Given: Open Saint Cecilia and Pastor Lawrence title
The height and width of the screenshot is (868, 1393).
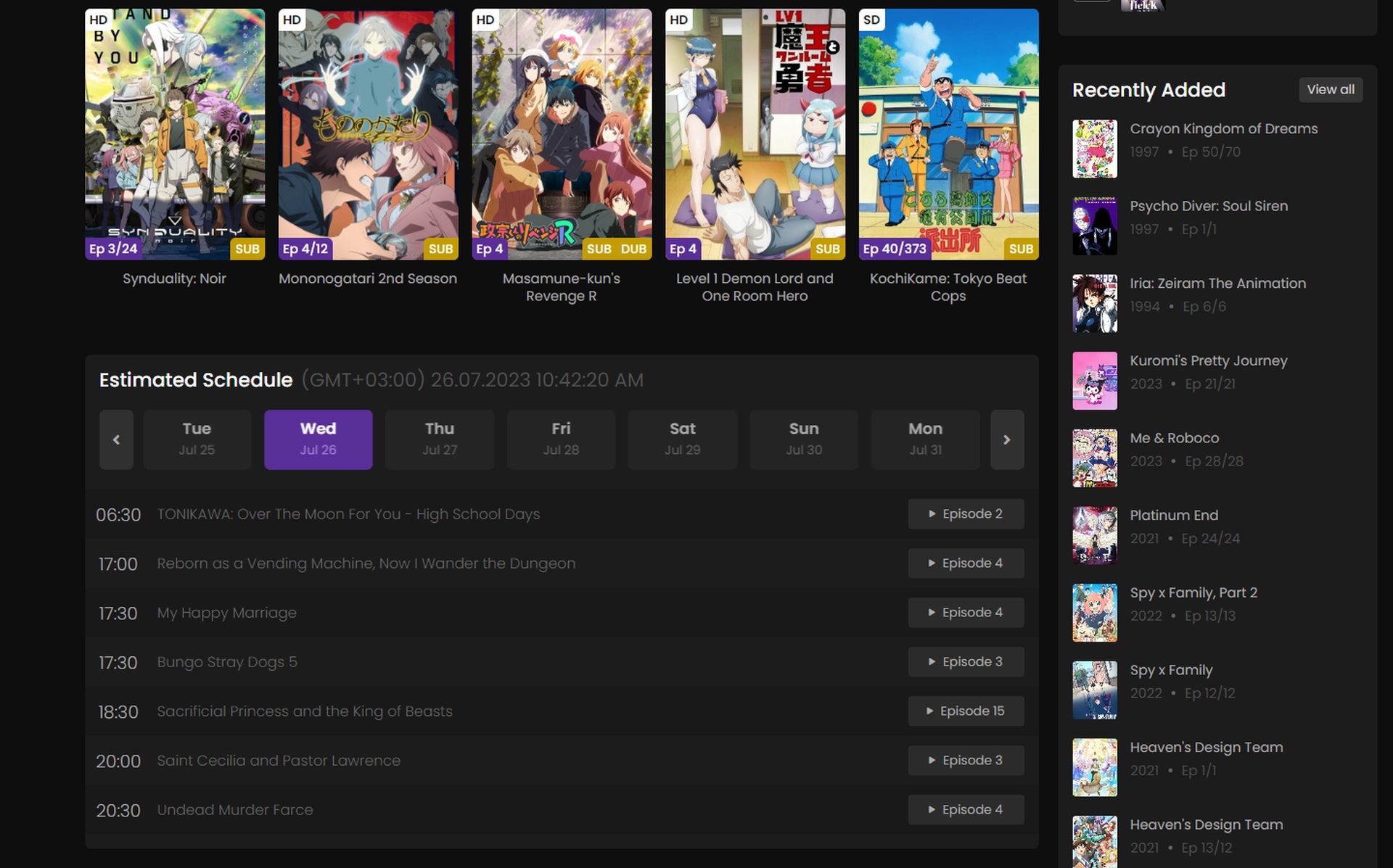Looking at the screenshot, I should point(279,761).
